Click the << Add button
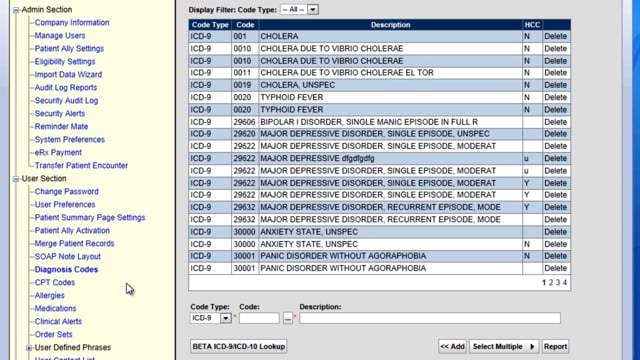640x360 pixels. (453, 347)
